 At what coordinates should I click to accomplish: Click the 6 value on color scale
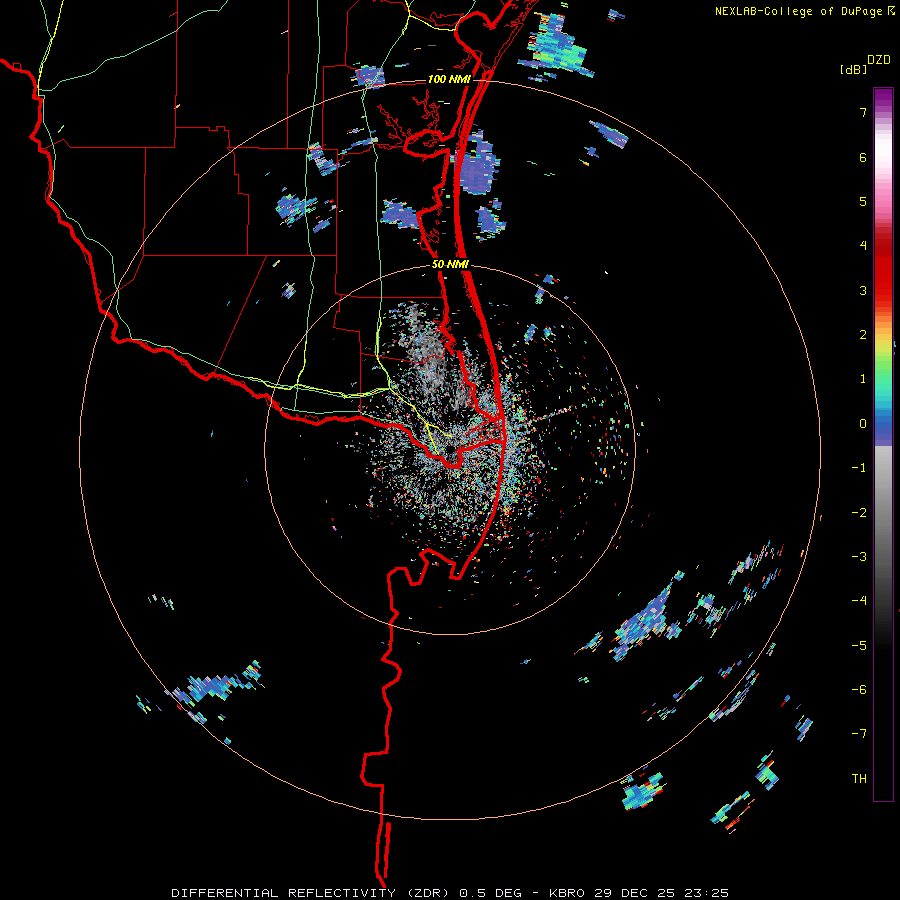863,157
